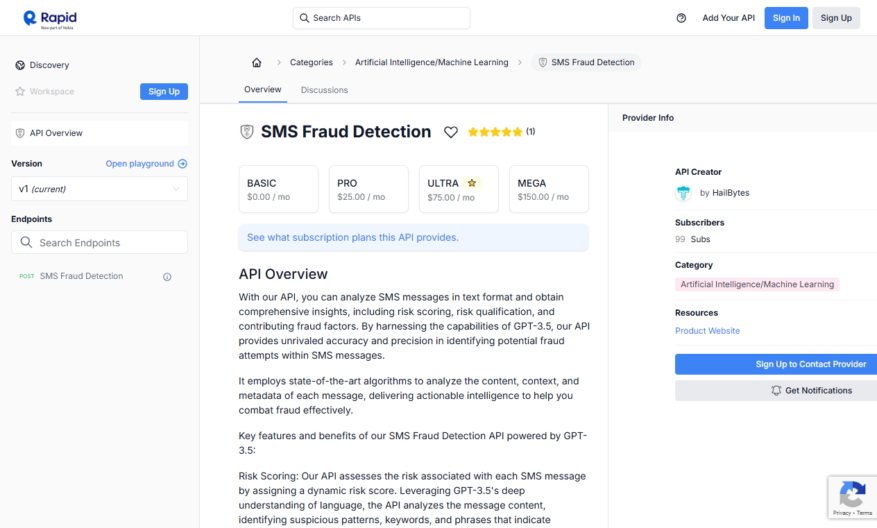
Task: Click Add Your API
Action: tap(729, 18)
